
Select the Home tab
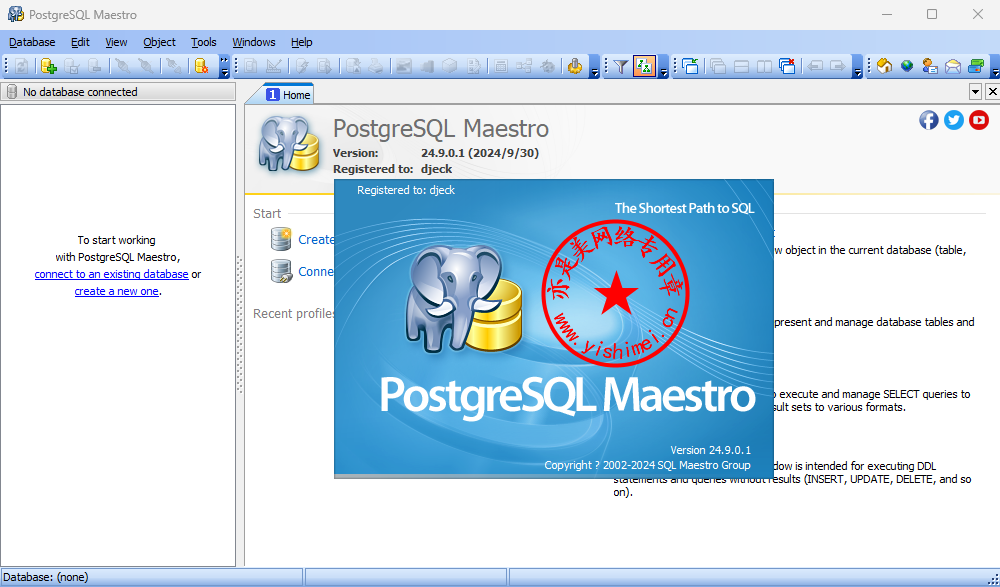click(288, 94)
